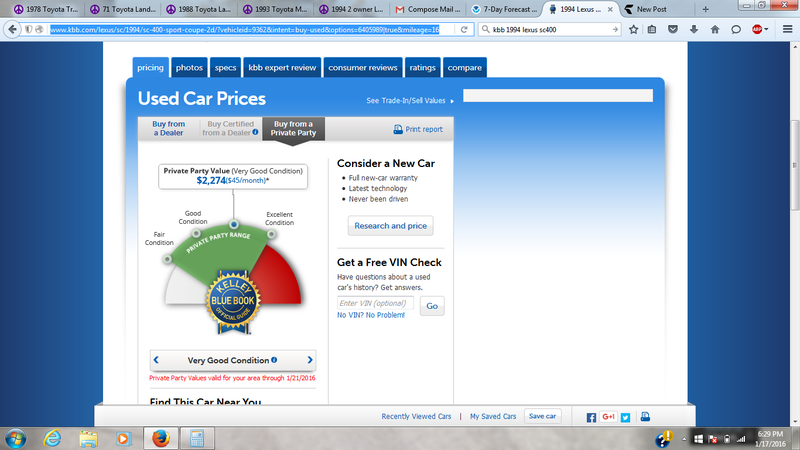Open the Adblock Plus icon menu
Viewport: 800px width, 450px height.
(760, 30)
